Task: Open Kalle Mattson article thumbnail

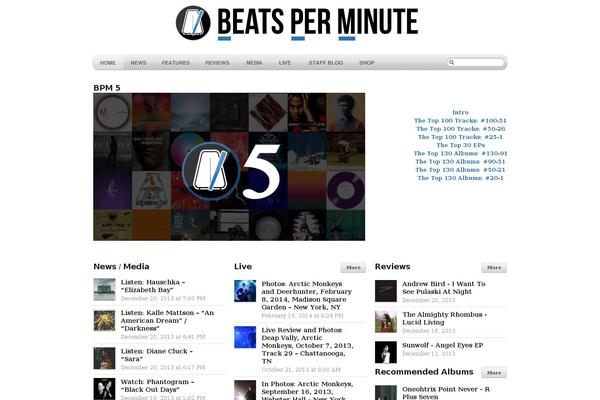Action: pyautogui.click(x=104, y=320)
